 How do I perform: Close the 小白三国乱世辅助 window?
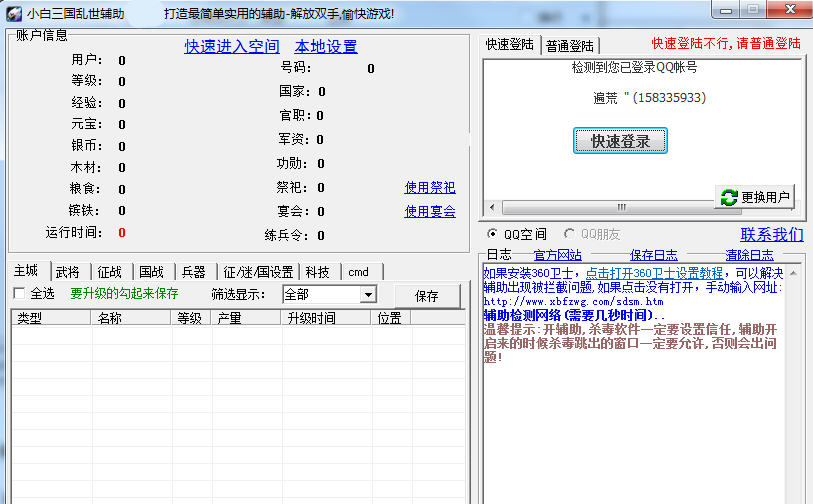coord(790,9)
